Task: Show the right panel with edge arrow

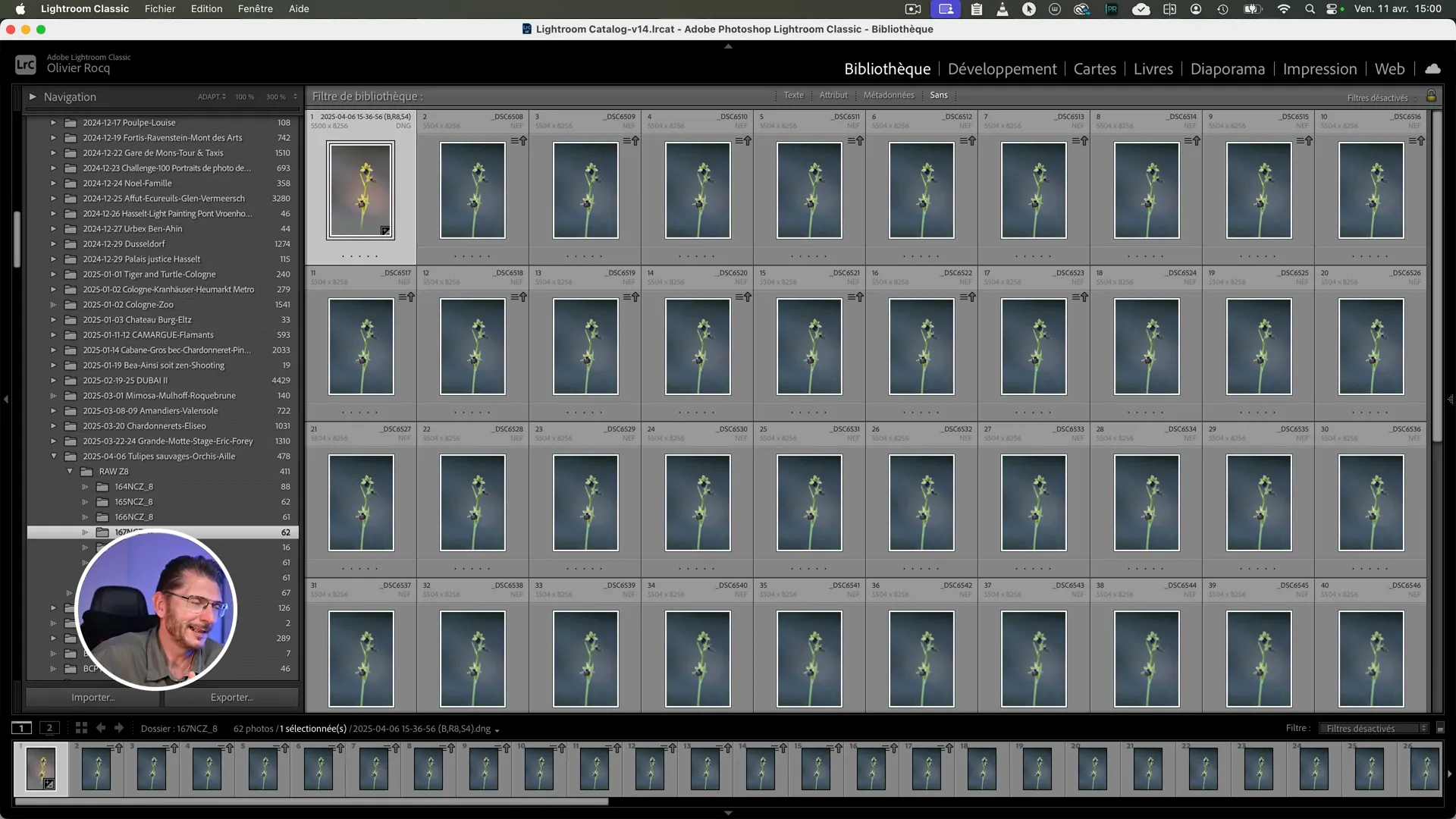Action: tap(1450, 399)
